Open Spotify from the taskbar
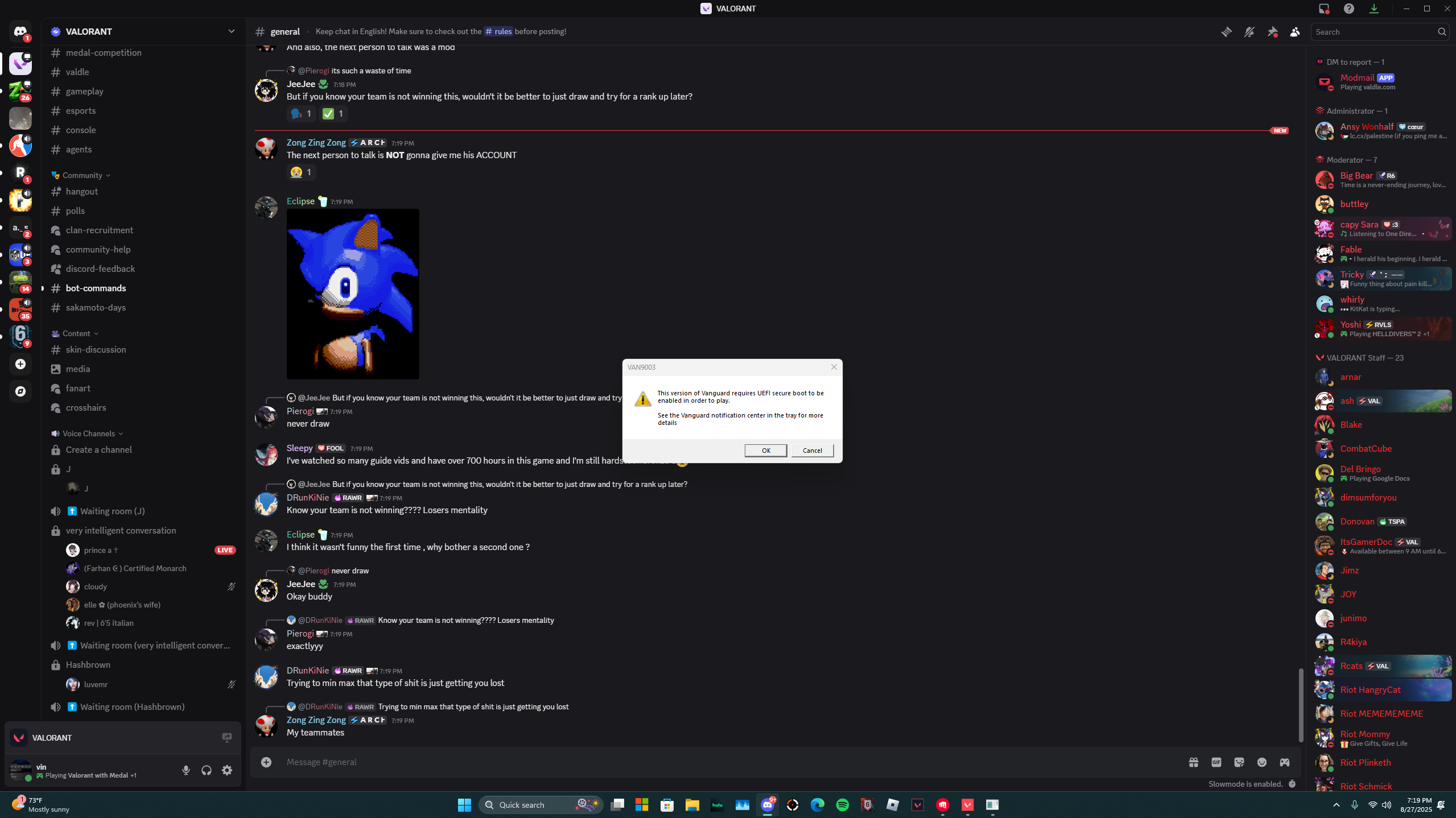The width and height of the screenshot is (1456, 818). [x=842, y=804]
